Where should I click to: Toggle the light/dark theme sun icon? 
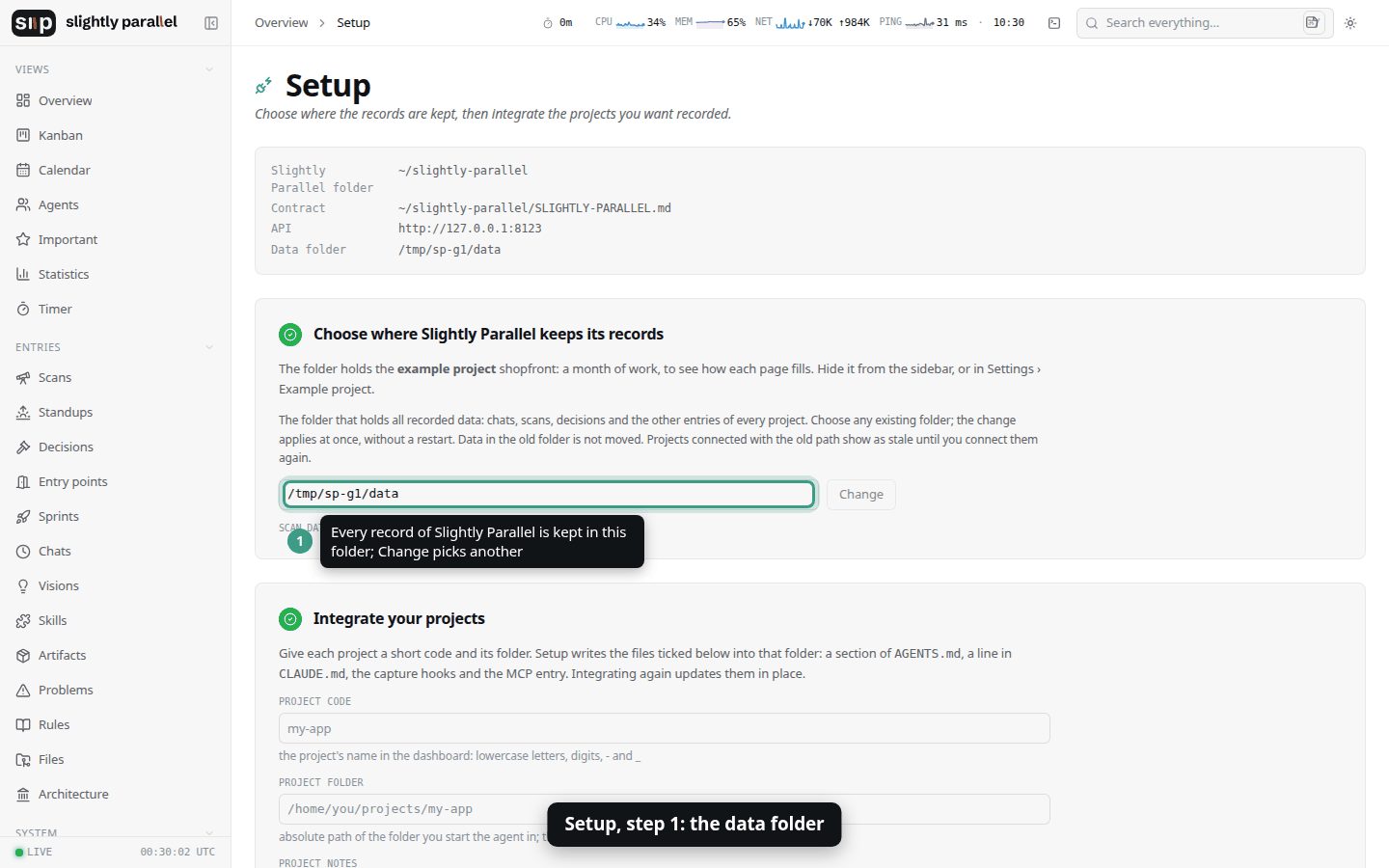click(x=1350, y=23)
